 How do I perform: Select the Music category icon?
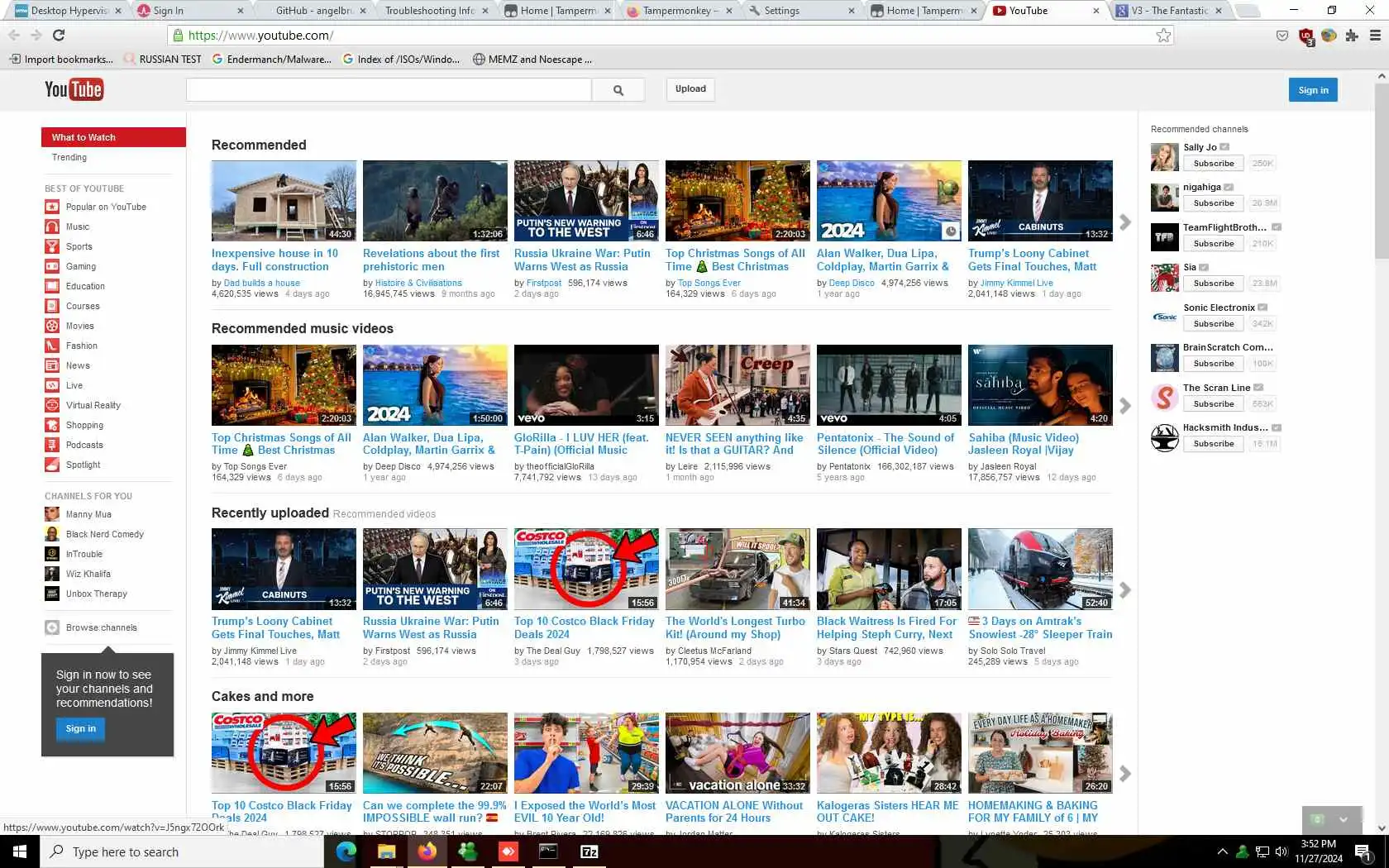point(52,227)
